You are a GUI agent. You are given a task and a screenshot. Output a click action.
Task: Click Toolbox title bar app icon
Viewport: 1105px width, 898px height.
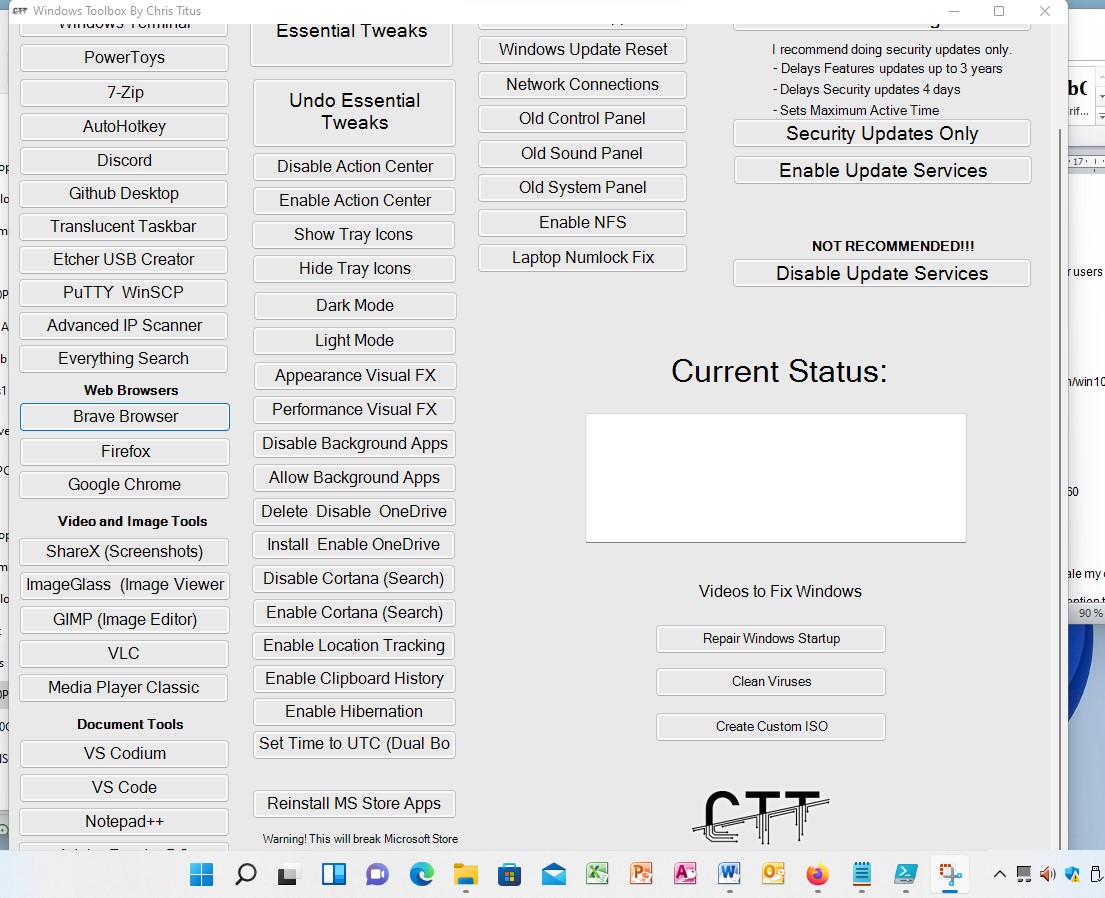20,11
